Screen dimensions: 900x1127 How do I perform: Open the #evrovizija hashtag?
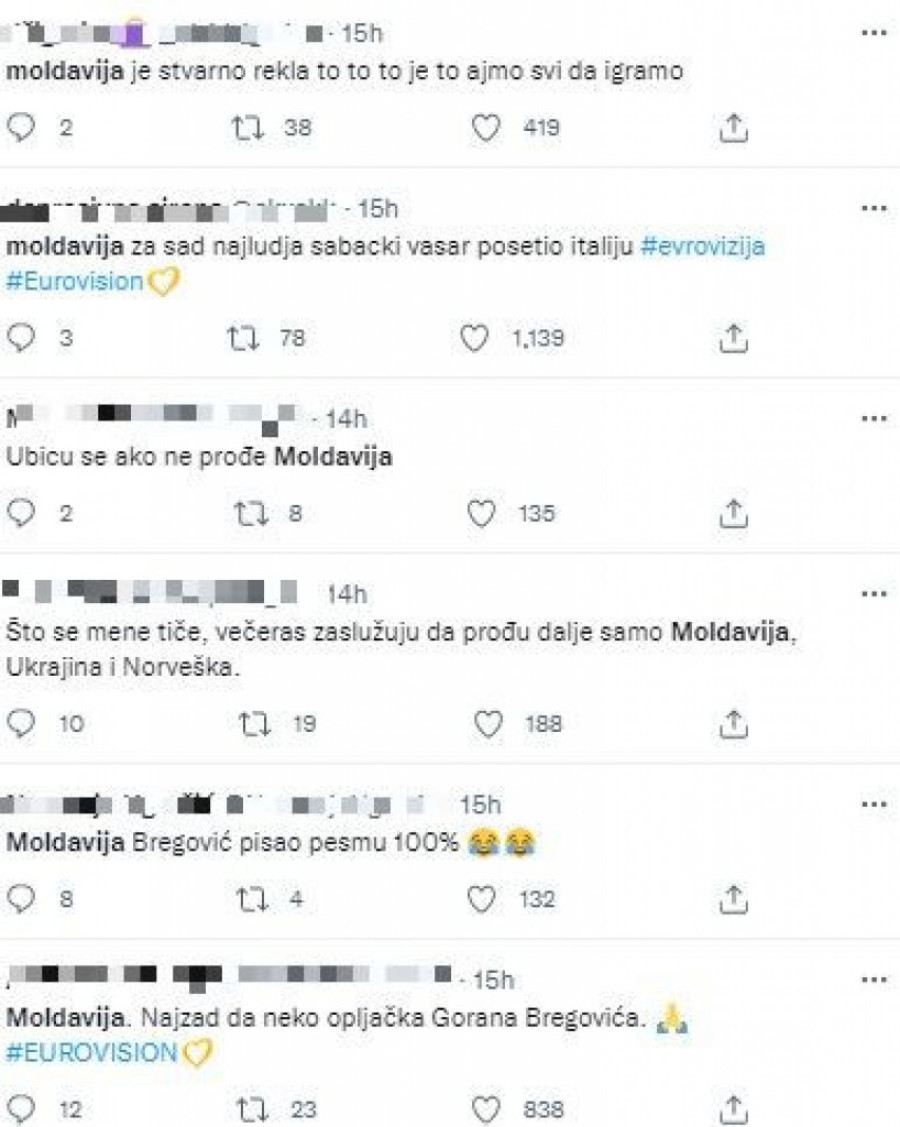702,247
